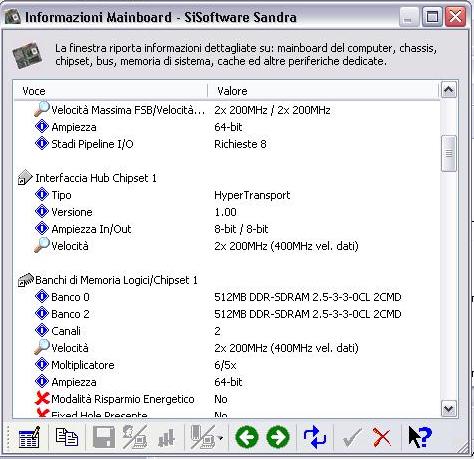Open the options table toolbar icon
The image size is (474, 459).
[x=29, y=437]
